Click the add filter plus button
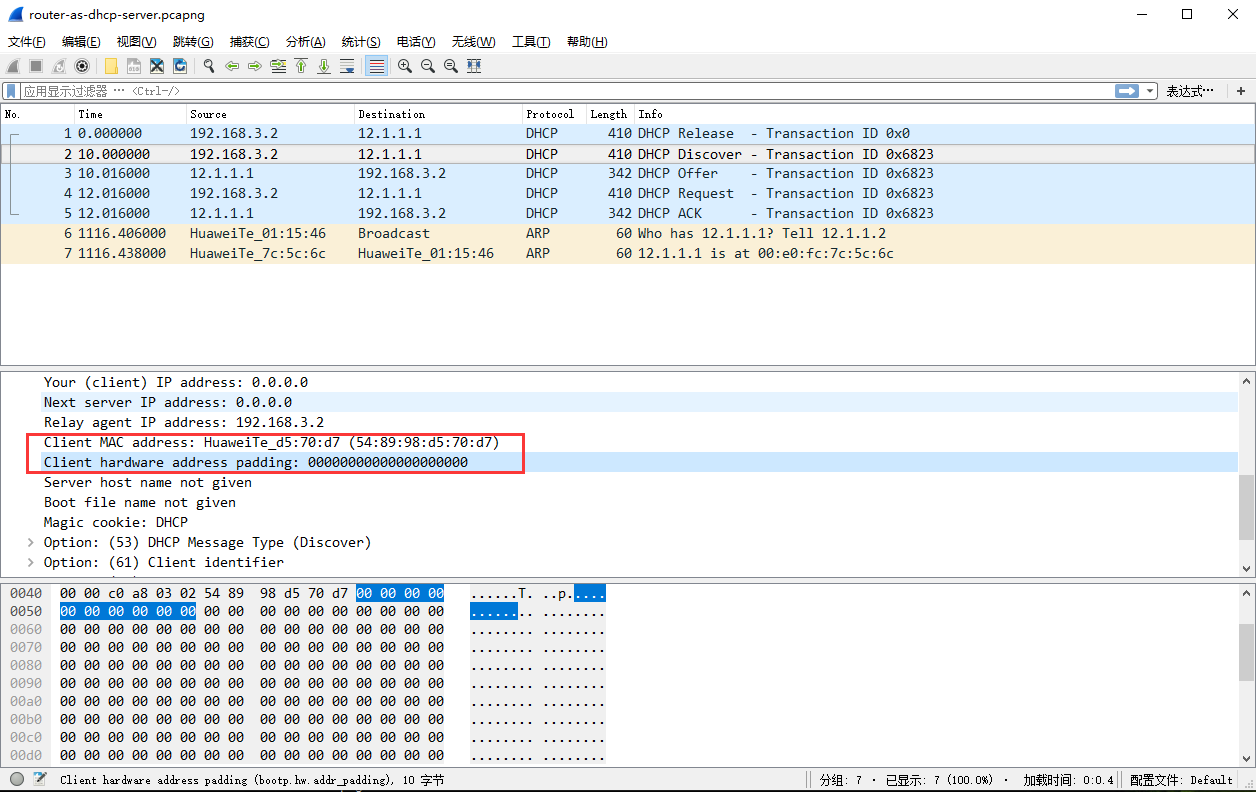The height and width of the screenshot is (792, 1256). [1241, 91]
